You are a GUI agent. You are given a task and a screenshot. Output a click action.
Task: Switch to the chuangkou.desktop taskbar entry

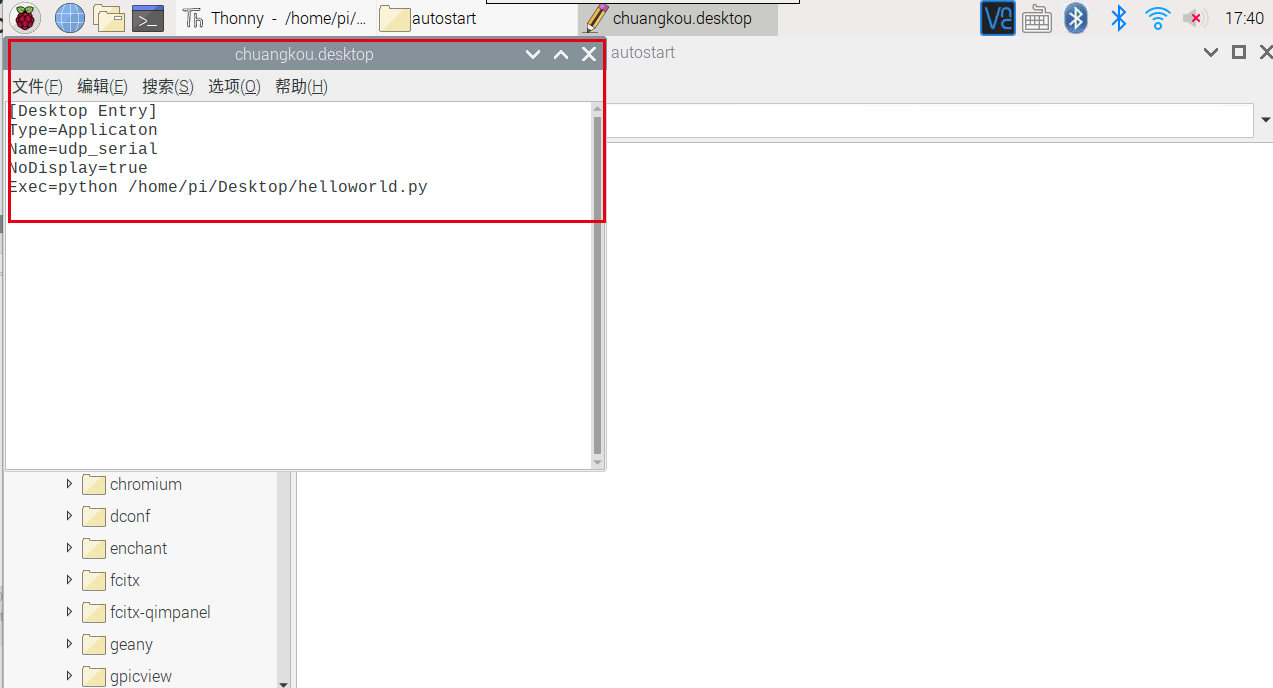(x=678, y=18)
